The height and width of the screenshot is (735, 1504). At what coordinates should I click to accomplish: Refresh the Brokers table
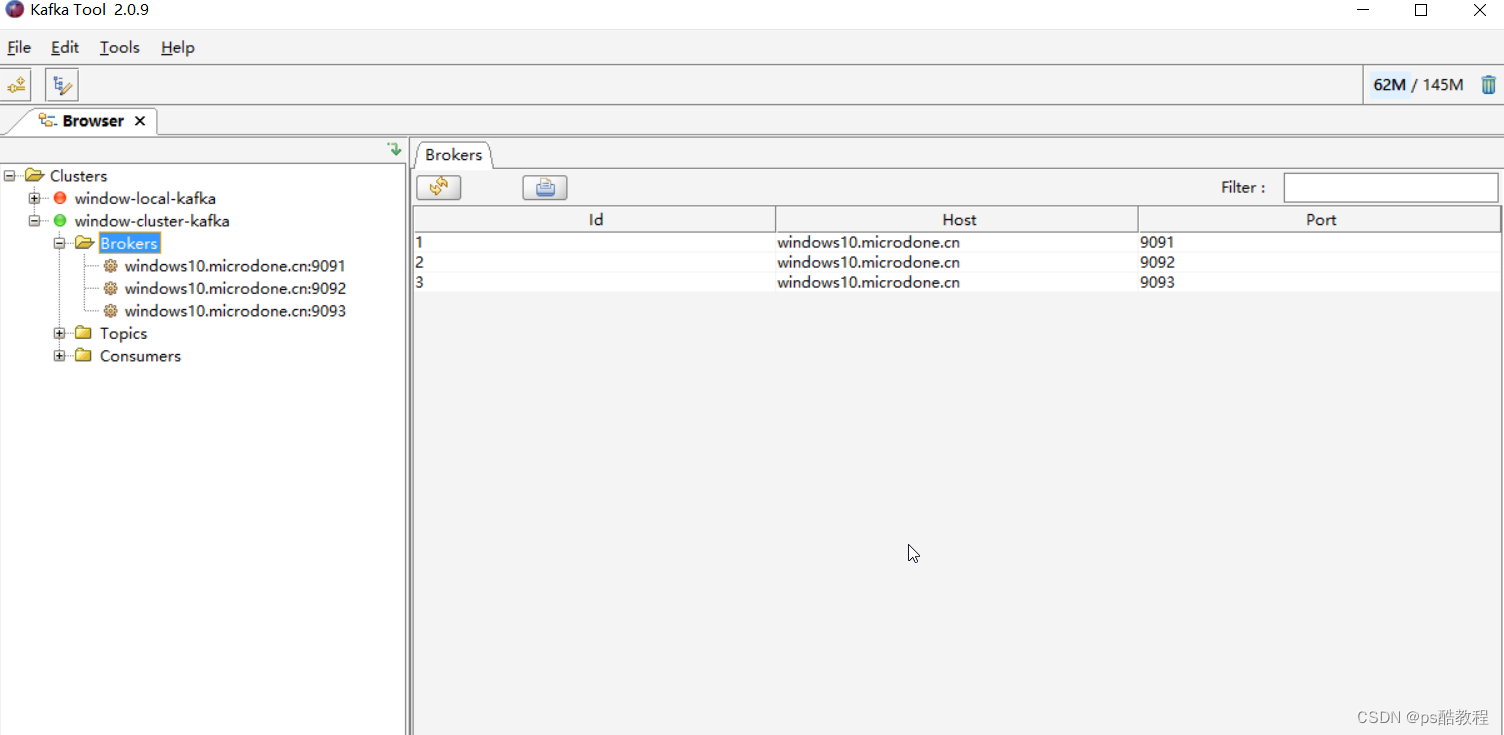point(439,187)
